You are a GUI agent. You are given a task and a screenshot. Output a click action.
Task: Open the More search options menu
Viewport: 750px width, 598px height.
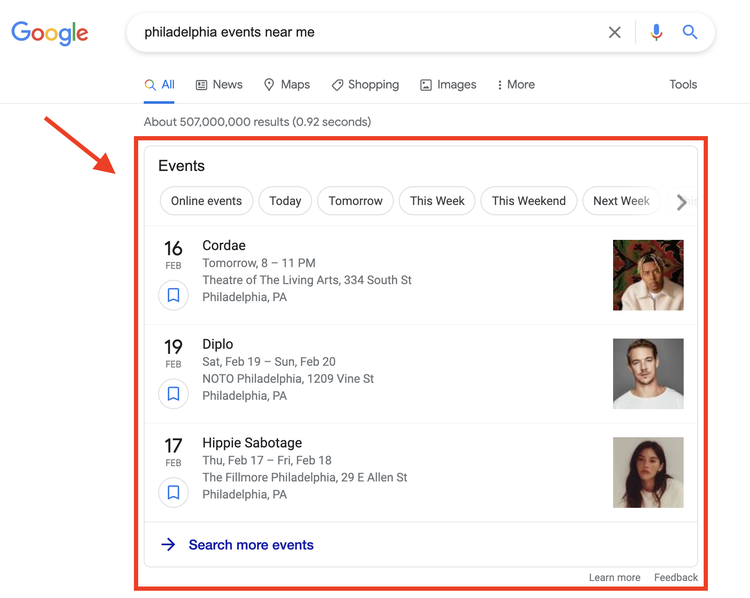tap(516, 85)
